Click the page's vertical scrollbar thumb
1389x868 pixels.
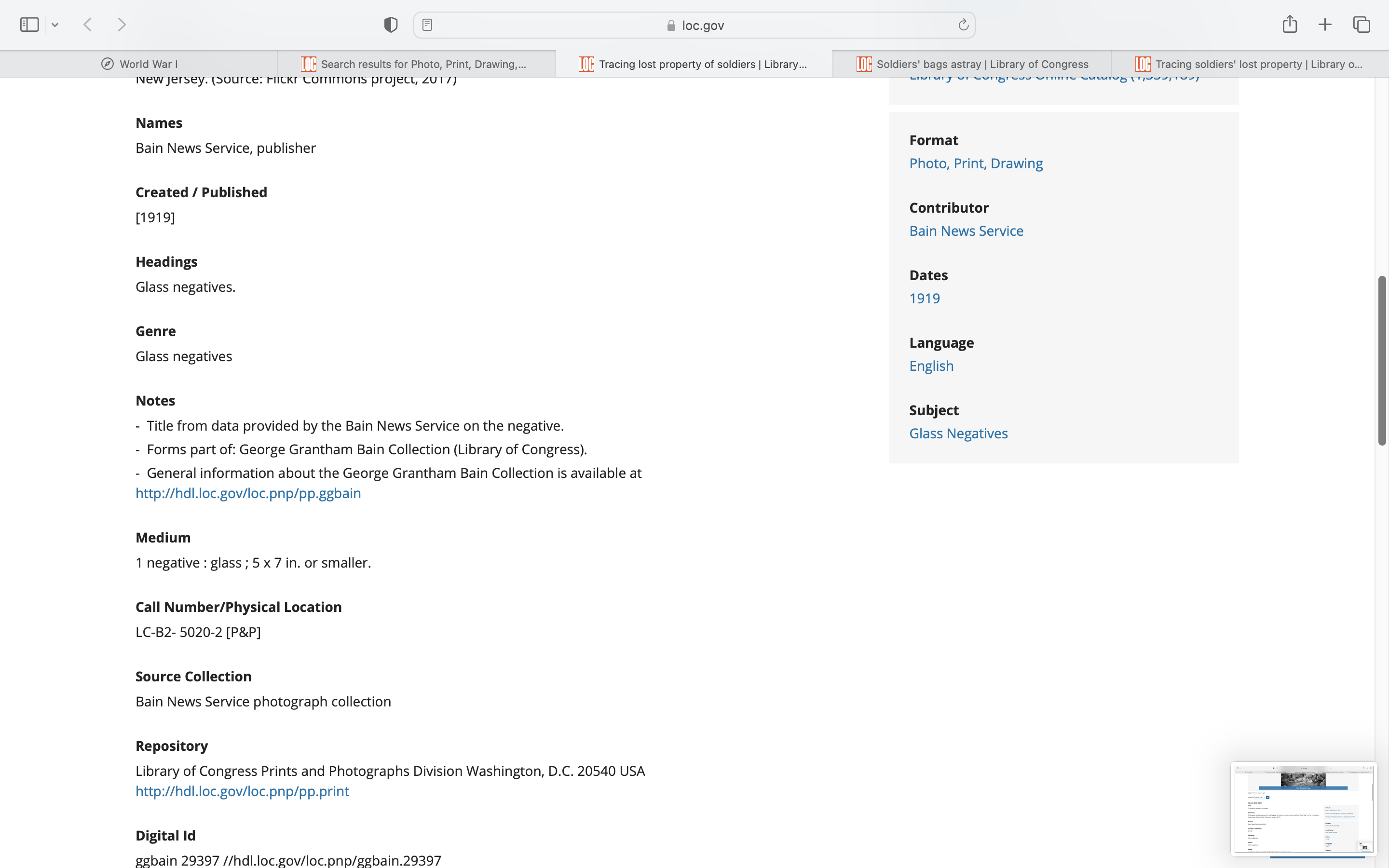1382,361
